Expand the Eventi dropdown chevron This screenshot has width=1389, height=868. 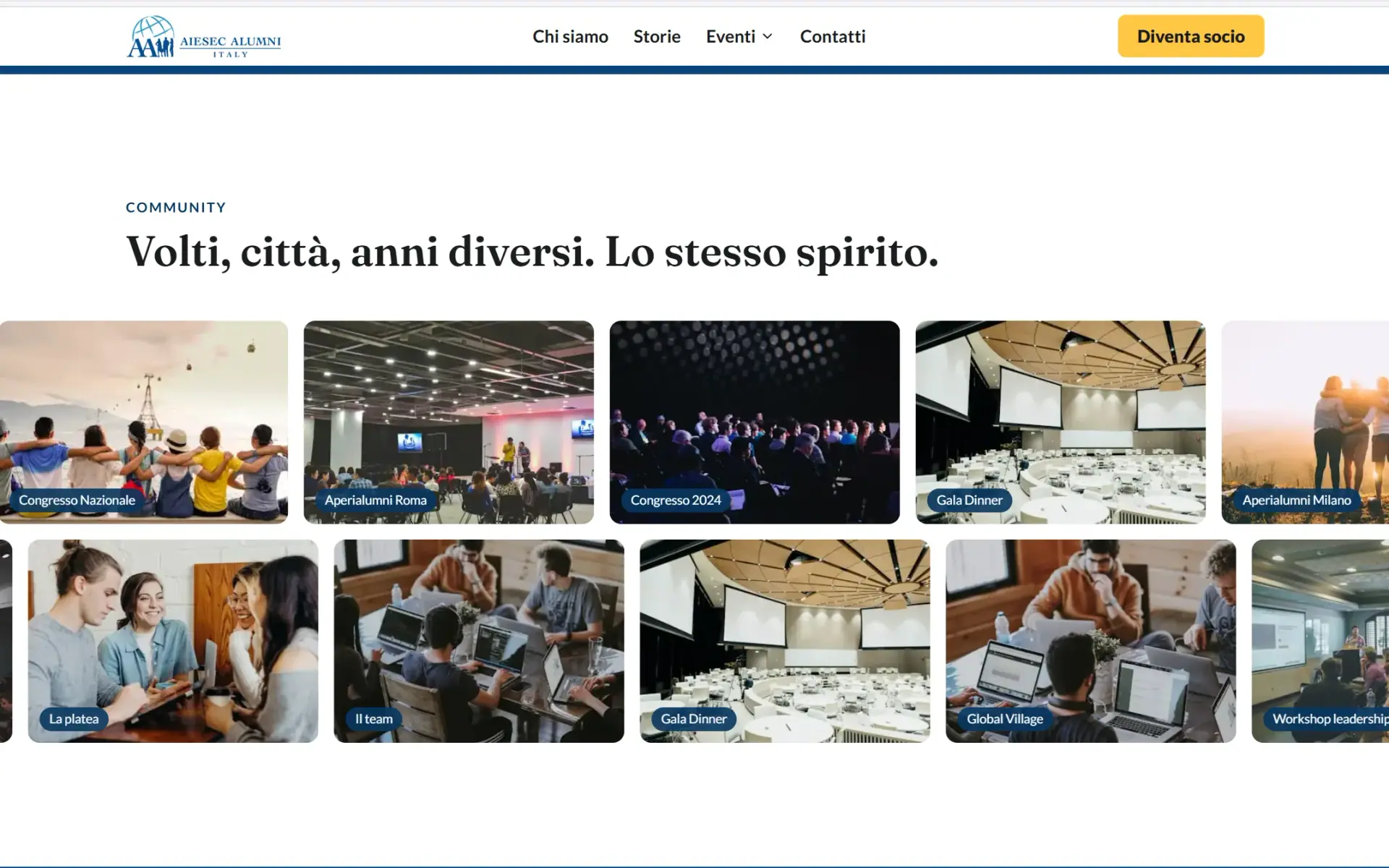tap(768, 36)
